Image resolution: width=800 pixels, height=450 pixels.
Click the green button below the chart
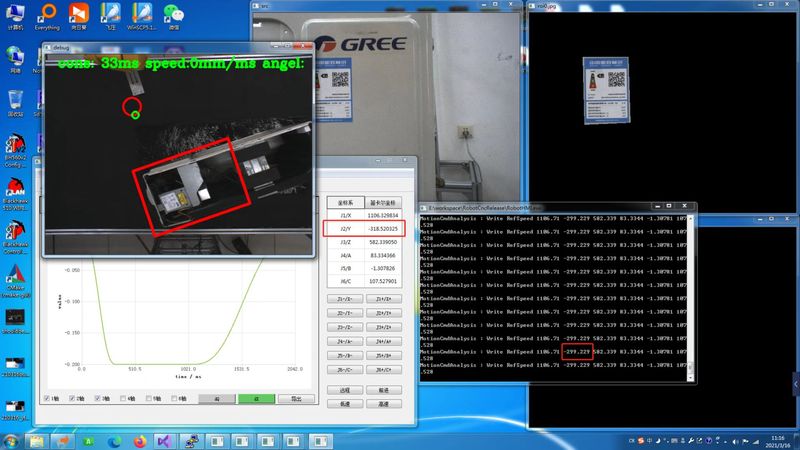point(256,398)
